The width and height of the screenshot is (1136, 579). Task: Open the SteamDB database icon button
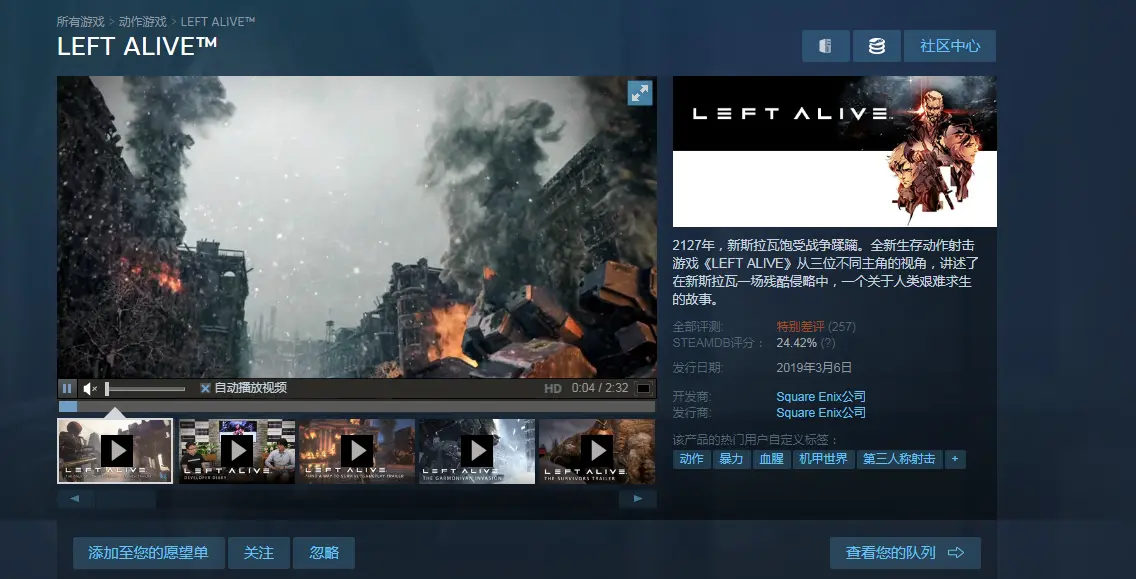point(877,46)
